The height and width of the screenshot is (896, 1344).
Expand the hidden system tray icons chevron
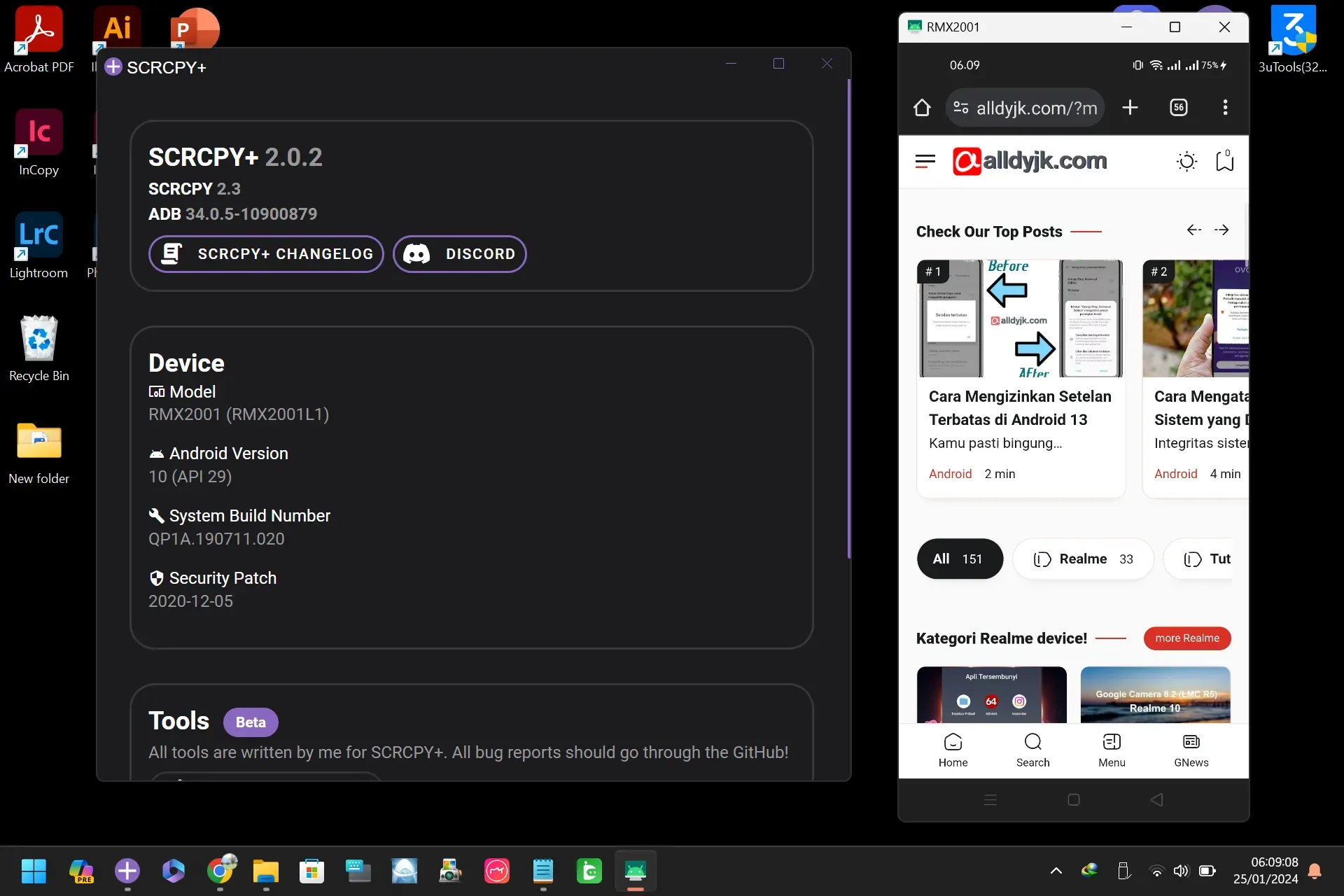(x=1056, y=871)
